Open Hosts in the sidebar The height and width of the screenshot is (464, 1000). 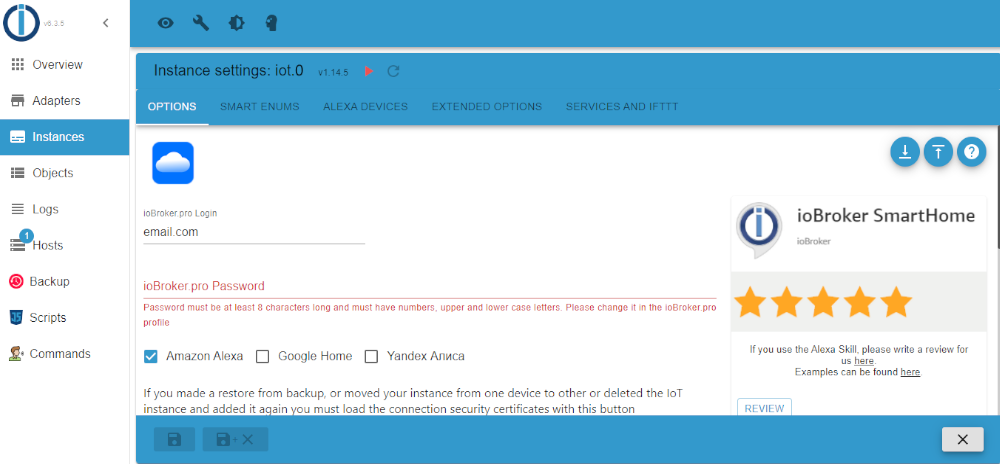tap(64, 245)
